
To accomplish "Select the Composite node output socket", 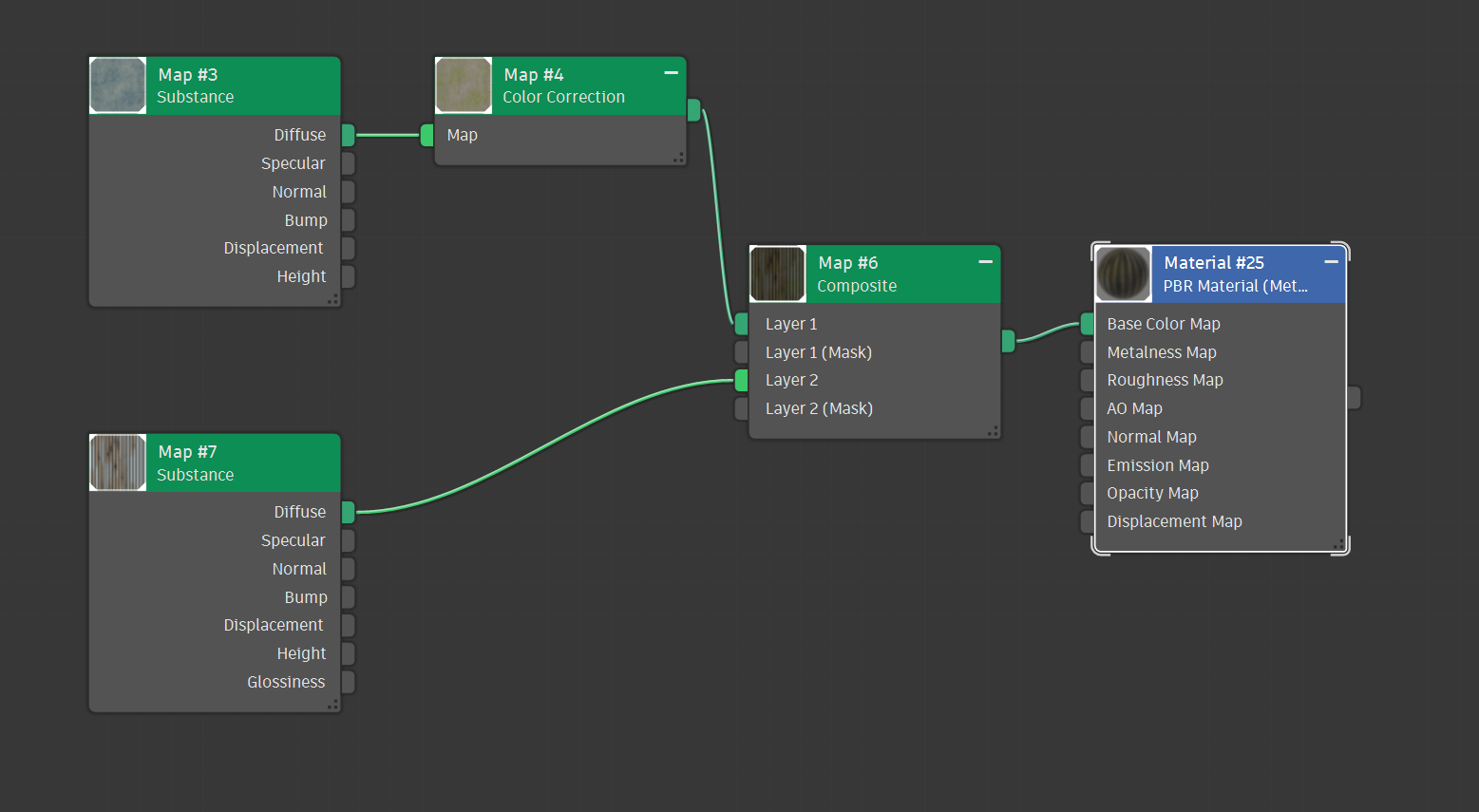I will click(x=1008, y=340).
